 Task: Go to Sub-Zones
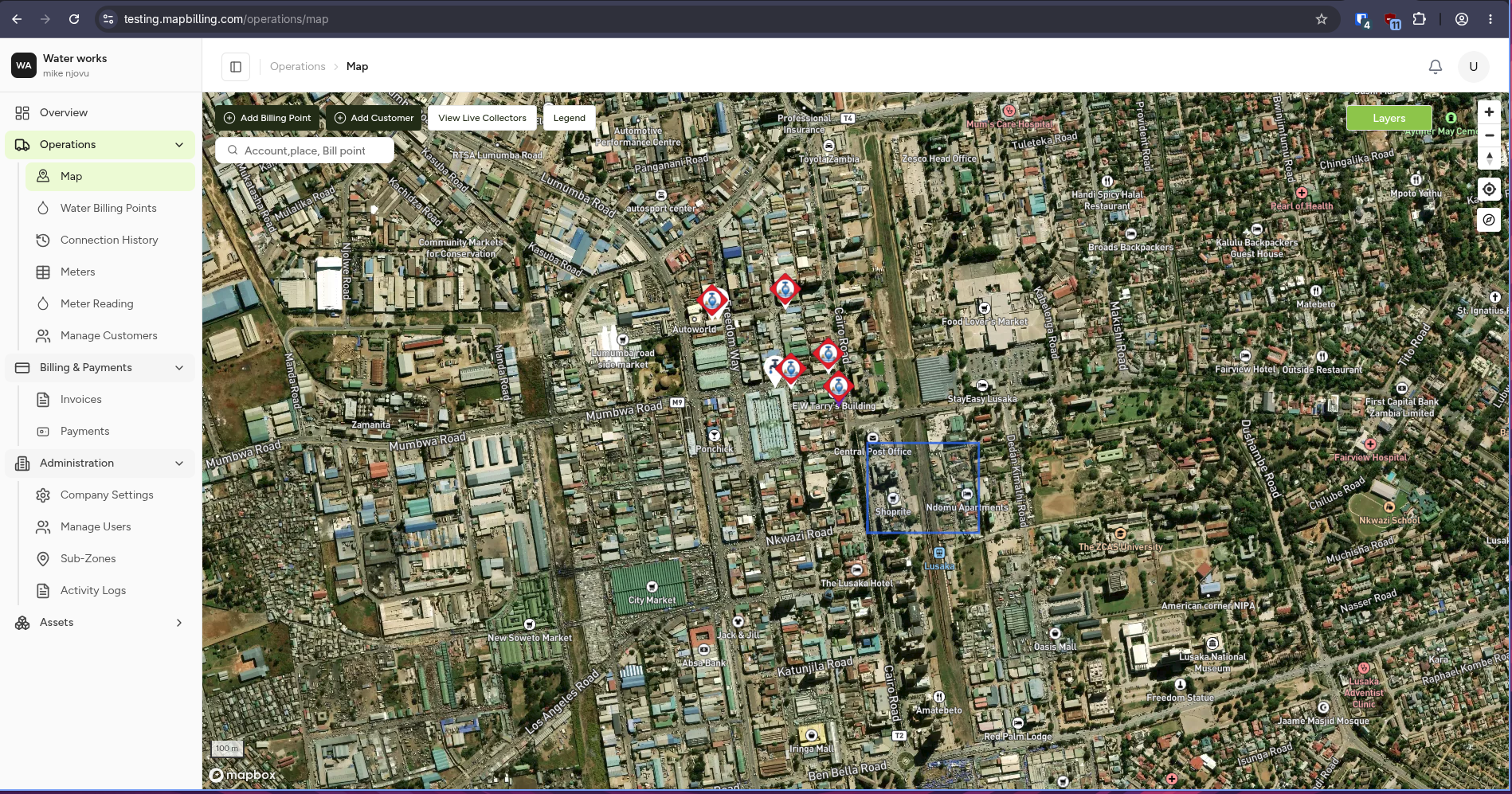110,559
